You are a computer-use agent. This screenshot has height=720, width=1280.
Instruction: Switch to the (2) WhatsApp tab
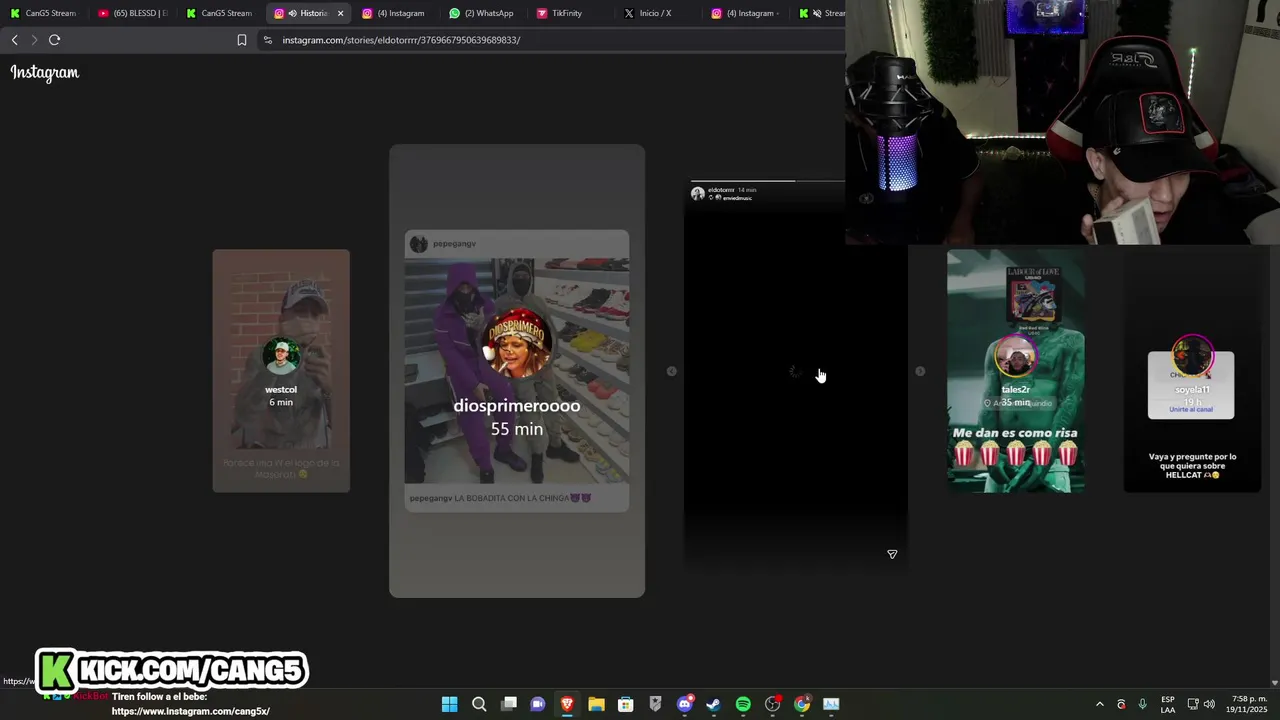click(x=482, y=13)
